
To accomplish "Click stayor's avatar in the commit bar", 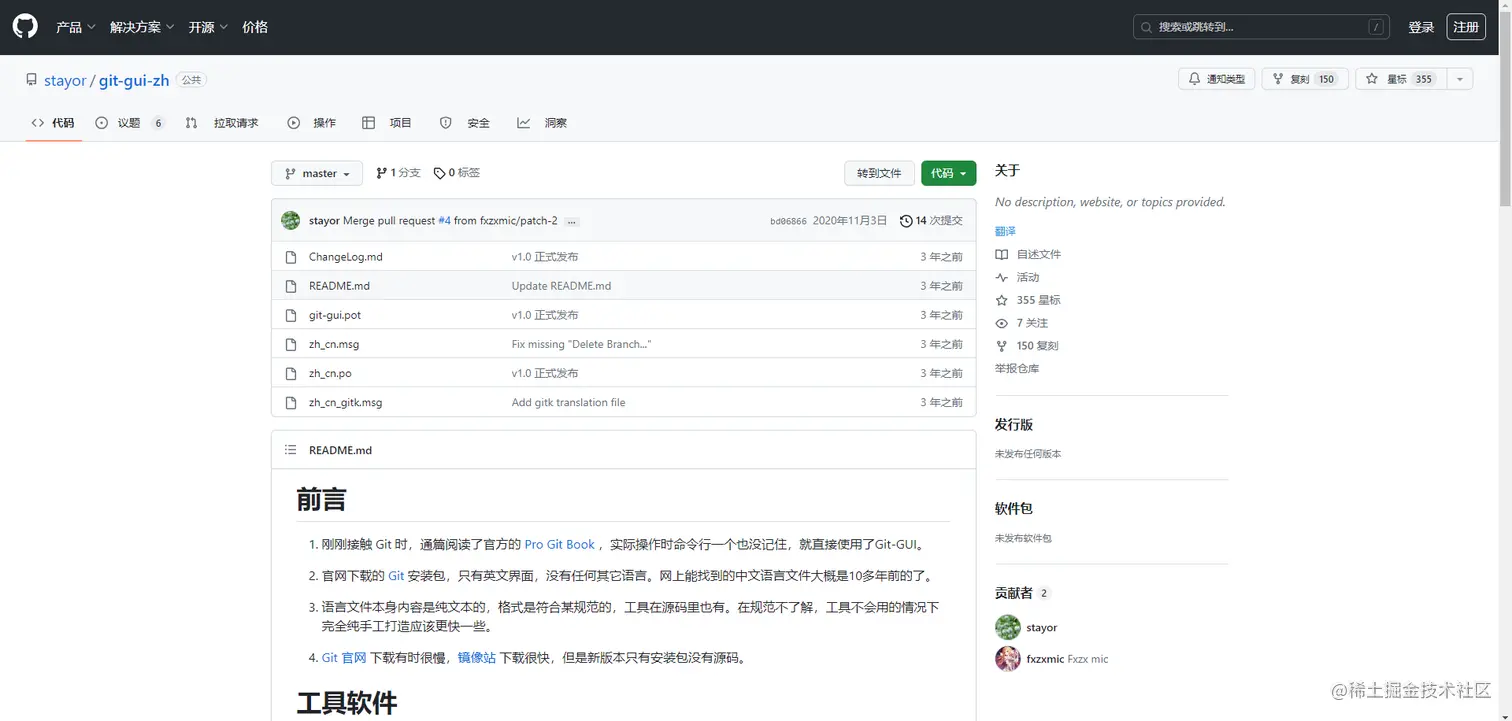I will [x=291, y=220].
